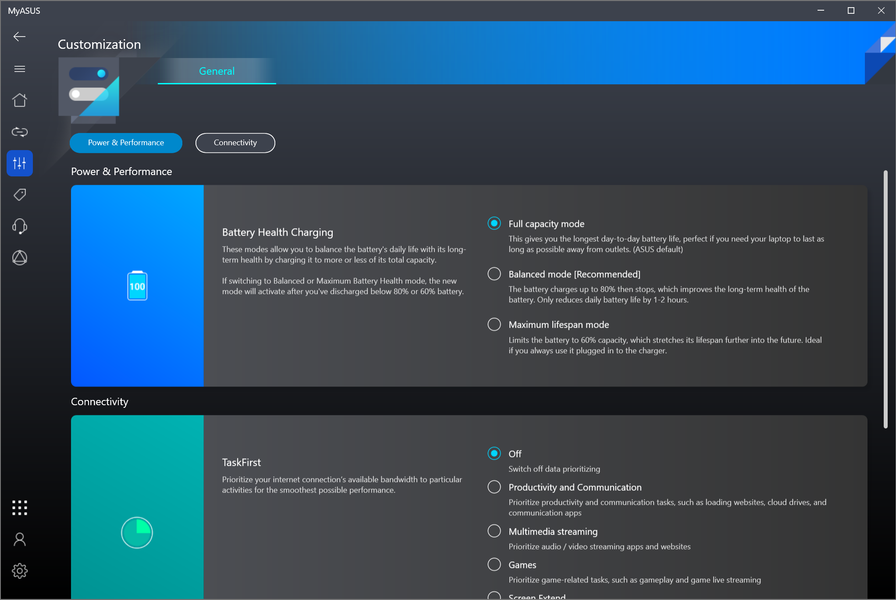Click the TaskFirst pie chart icon
This screenshot has width=896, height=600.
(x=137, y=533)
